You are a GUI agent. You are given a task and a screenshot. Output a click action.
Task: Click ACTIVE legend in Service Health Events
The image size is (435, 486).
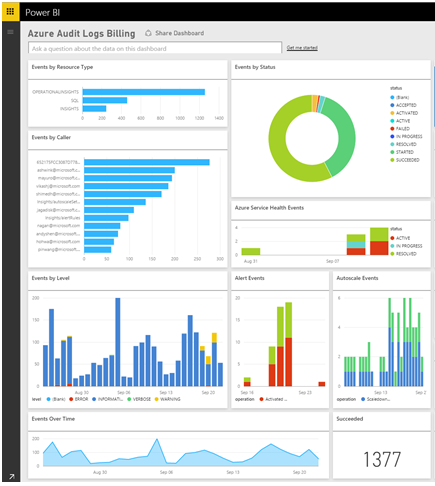tap(400, 238)
